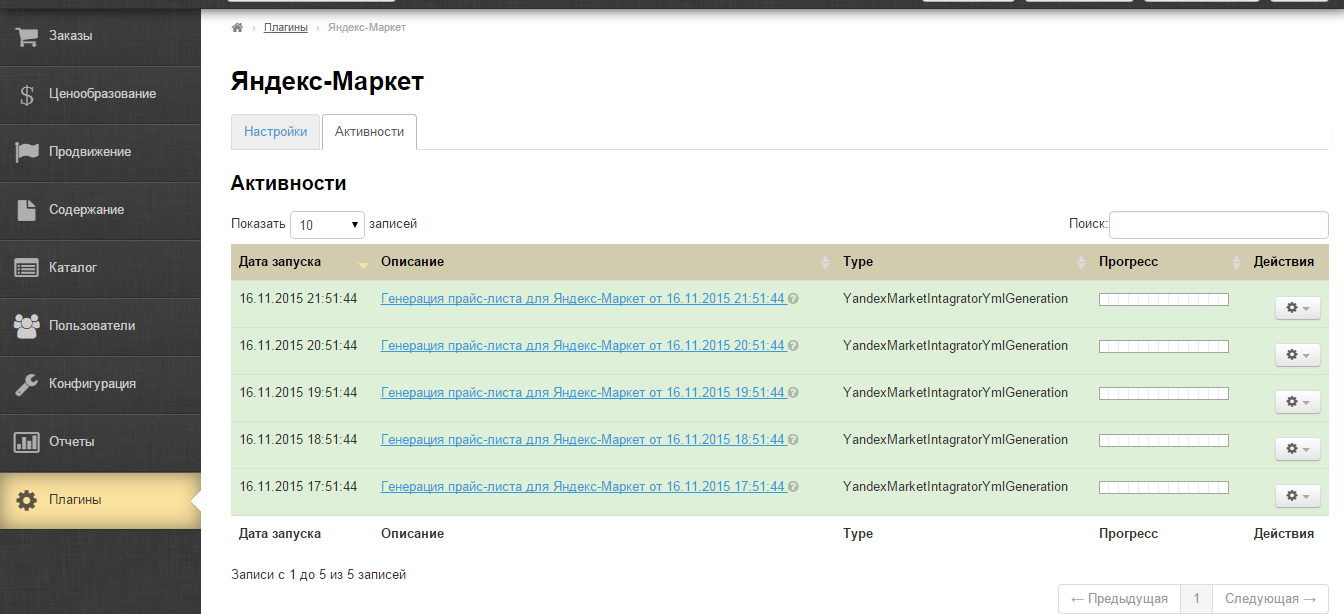The width and height of the screenshot is (1344, 614).
Task: Click help icon beside the 19:51:44 description
Action: coord(793,393)
